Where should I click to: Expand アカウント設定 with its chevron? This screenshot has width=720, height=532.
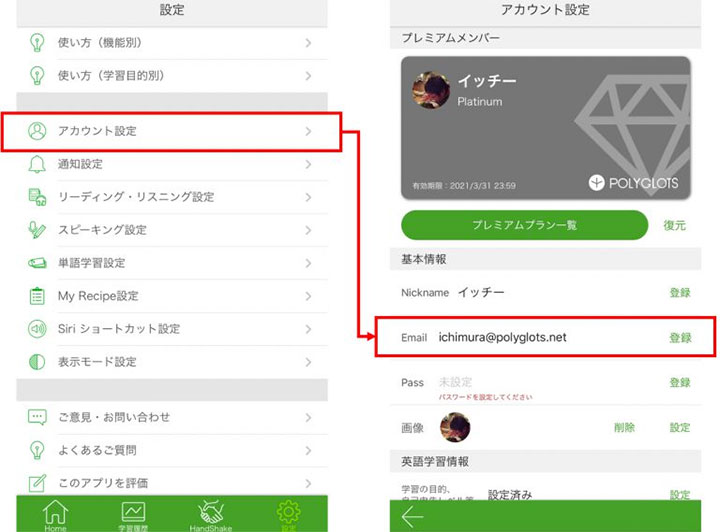point(308,131)
